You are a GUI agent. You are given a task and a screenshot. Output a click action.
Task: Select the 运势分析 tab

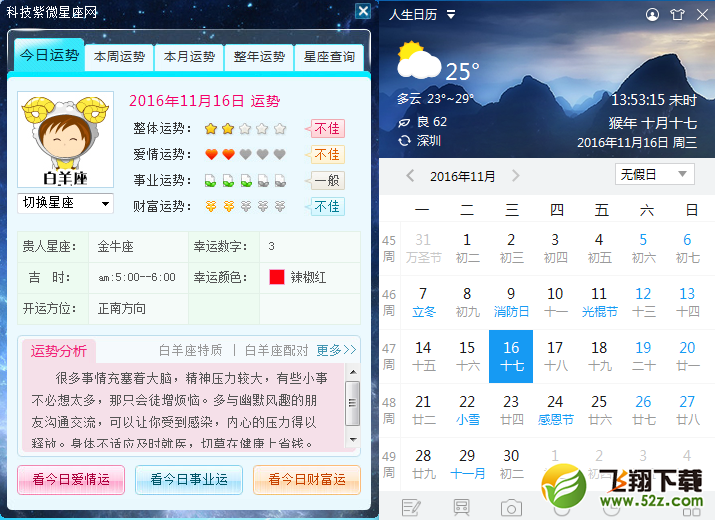pyautogui.click(x=59, y=351)
